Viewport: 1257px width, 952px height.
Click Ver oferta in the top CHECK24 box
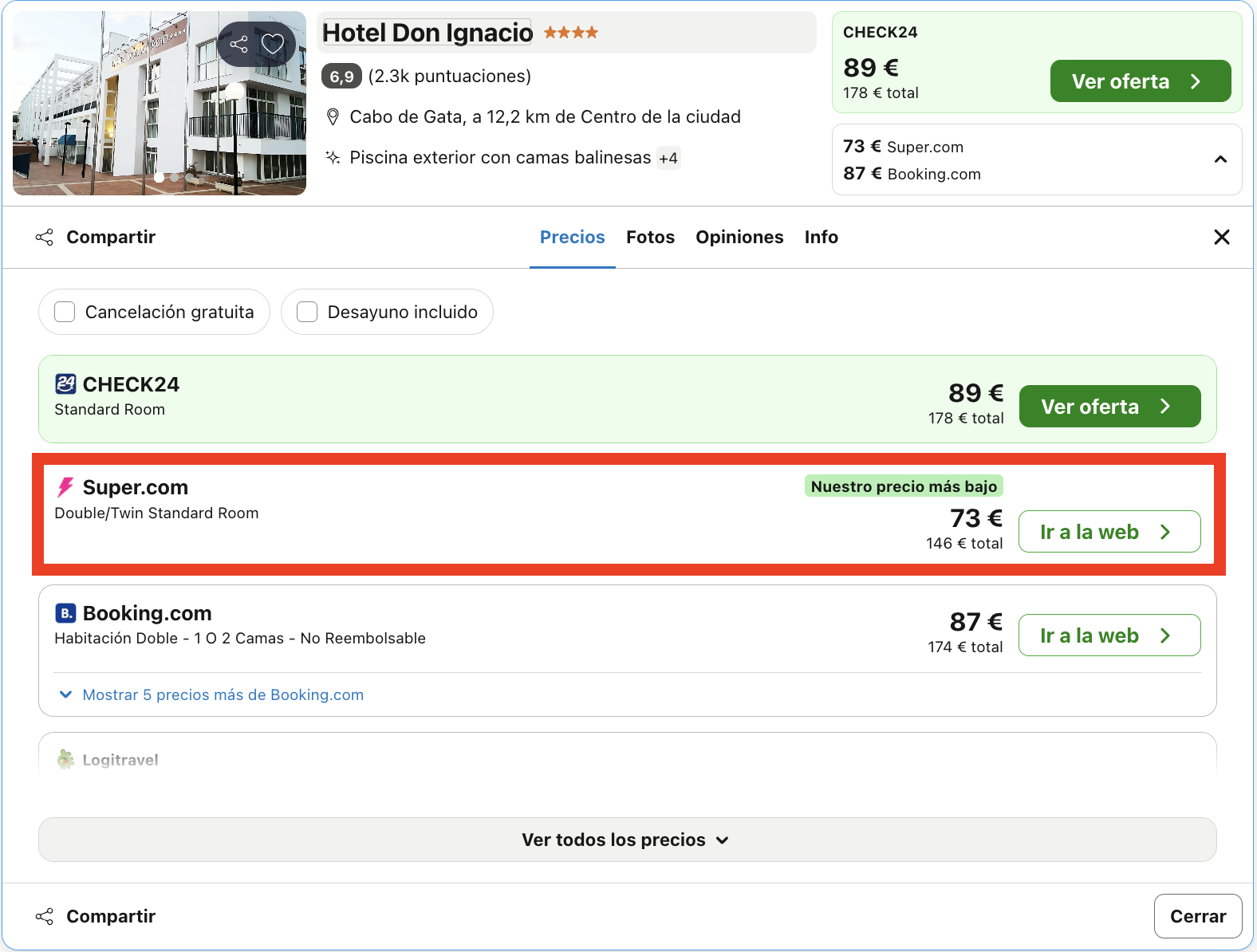coord(1141,81)
